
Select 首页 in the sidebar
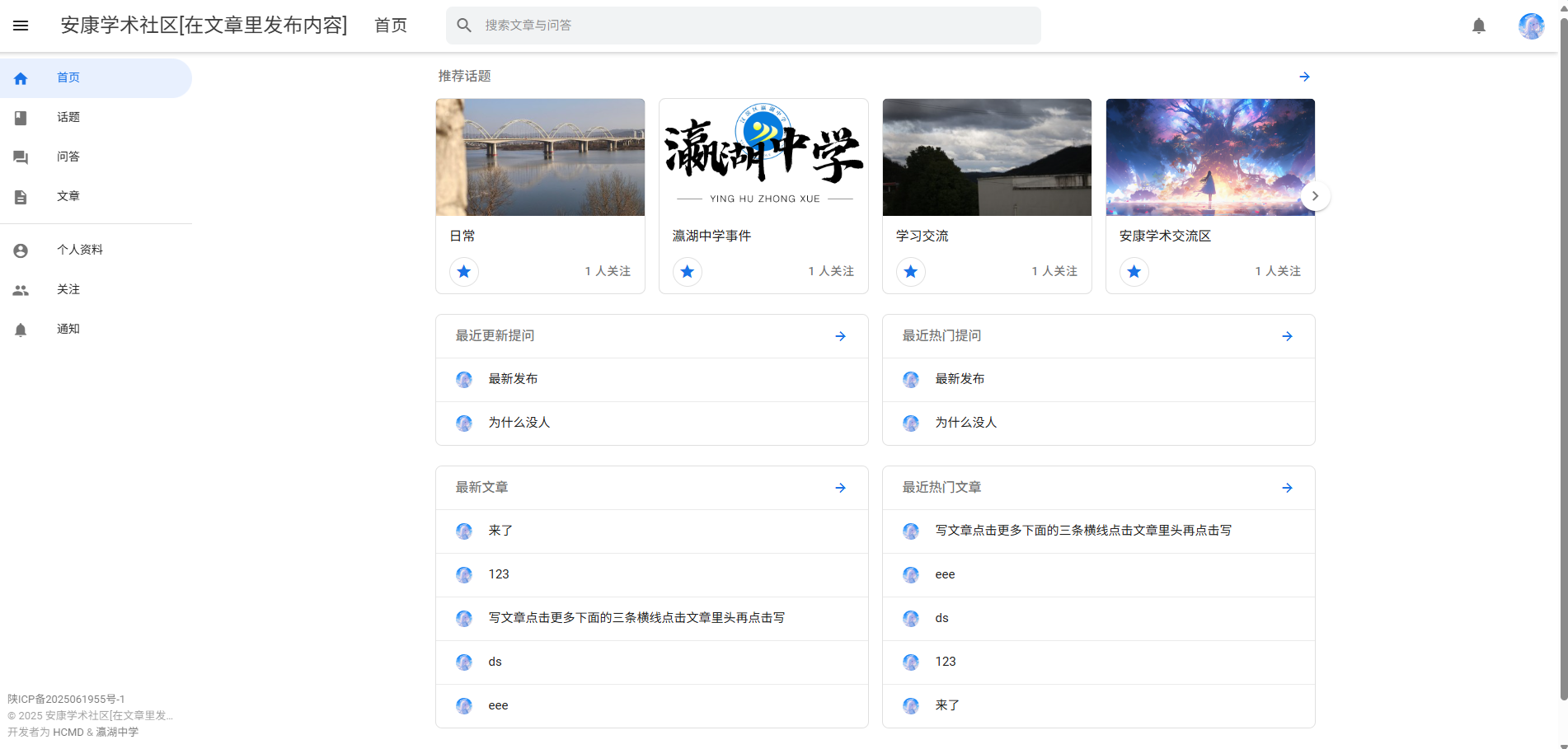(96, 78)
